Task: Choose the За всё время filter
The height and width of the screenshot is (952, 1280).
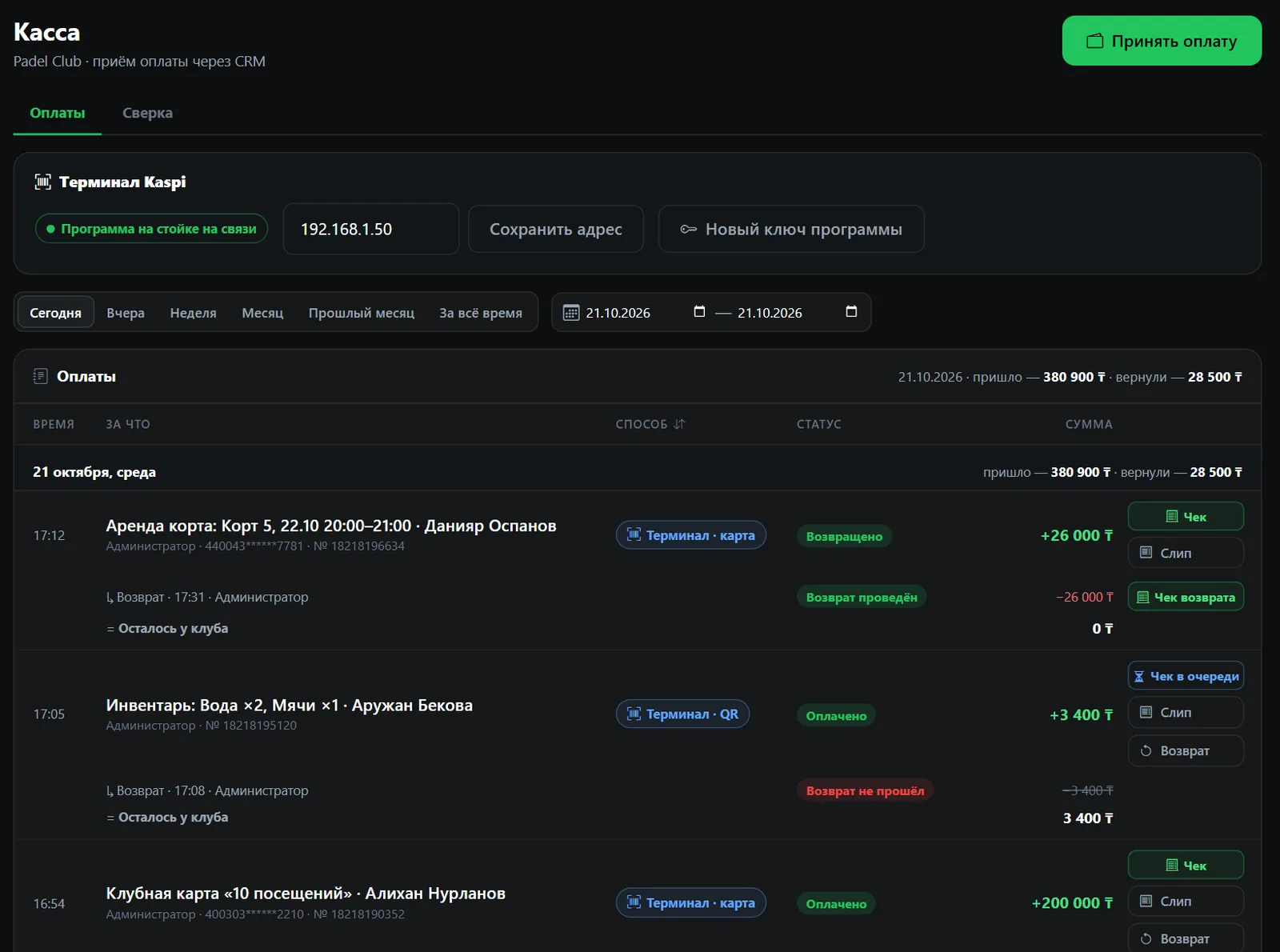Action: (481, 313)
